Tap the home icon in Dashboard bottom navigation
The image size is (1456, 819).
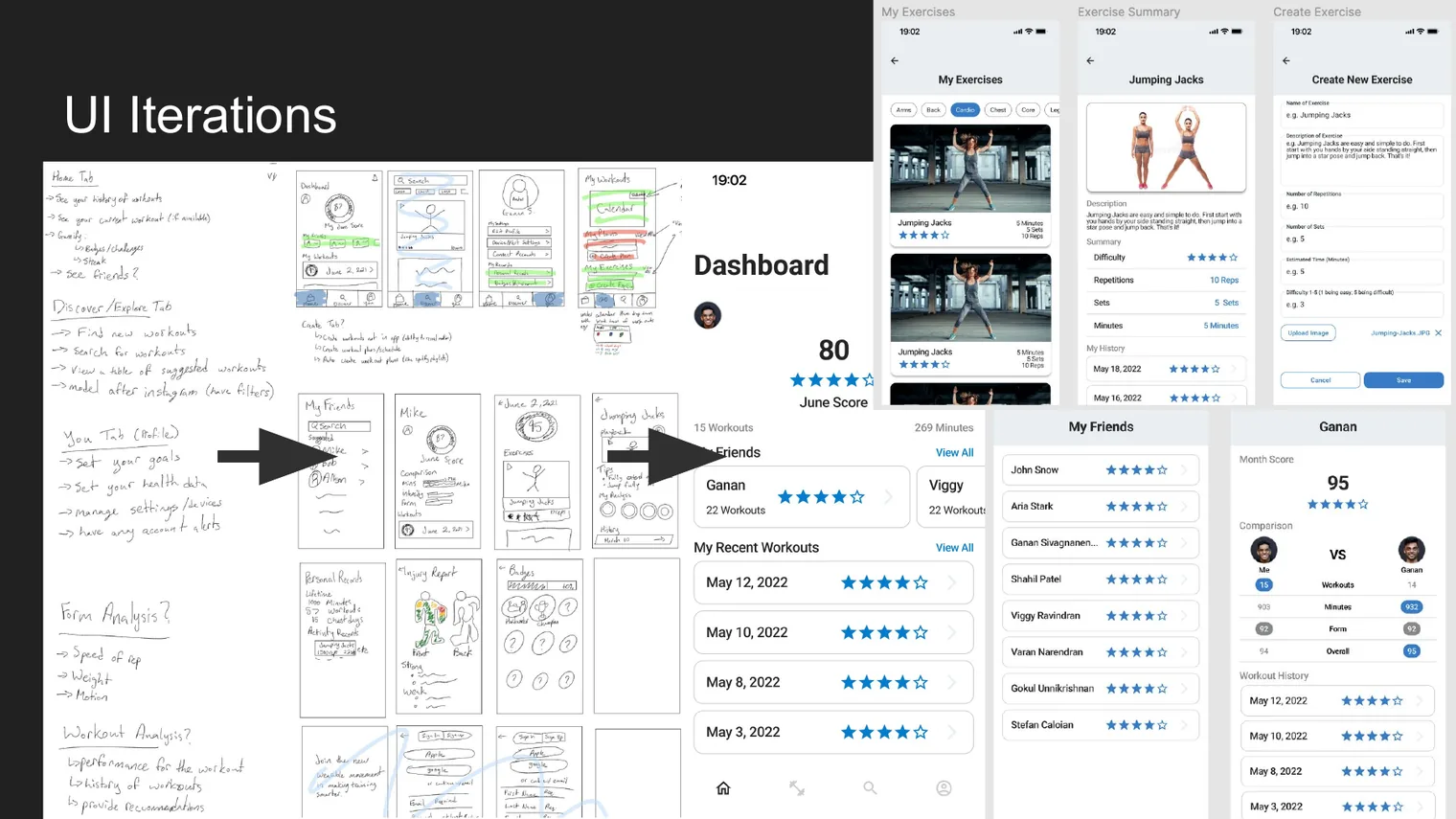coord(723,788)
